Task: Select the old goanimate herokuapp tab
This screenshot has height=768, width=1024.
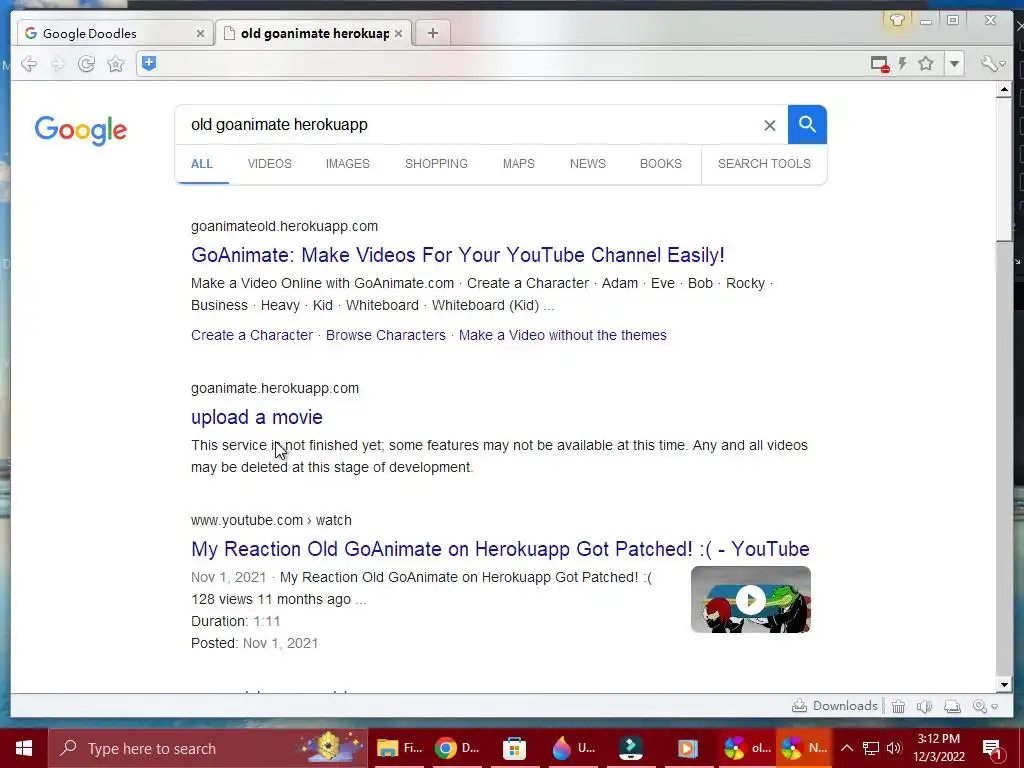Action: (313, 33)
